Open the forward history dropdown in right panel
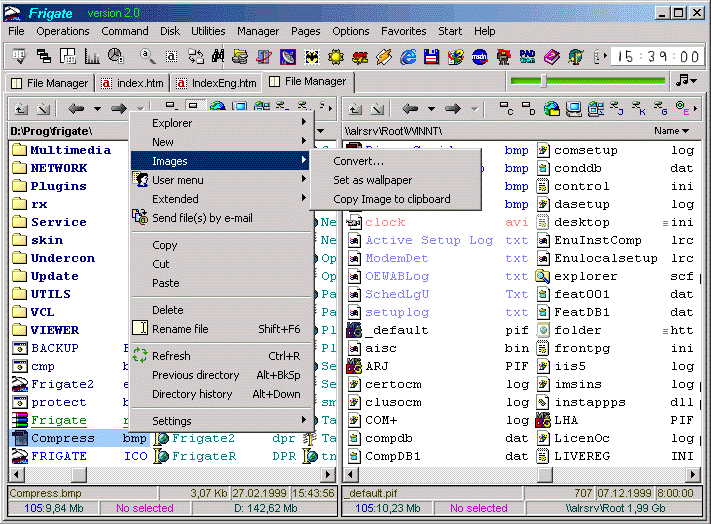711x524 pixels. [x=474, y=109]
